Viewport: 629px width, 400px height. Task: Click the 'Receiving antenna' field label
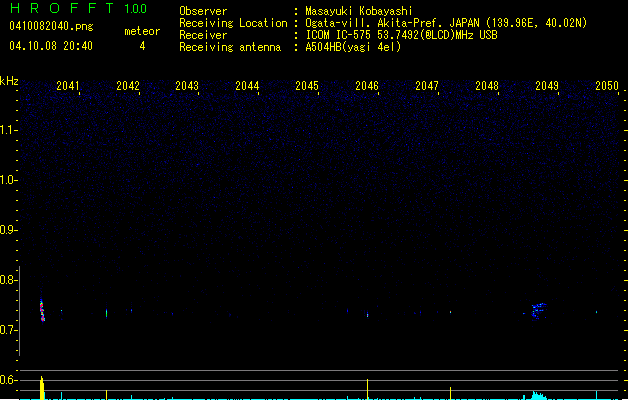point(230,47)
